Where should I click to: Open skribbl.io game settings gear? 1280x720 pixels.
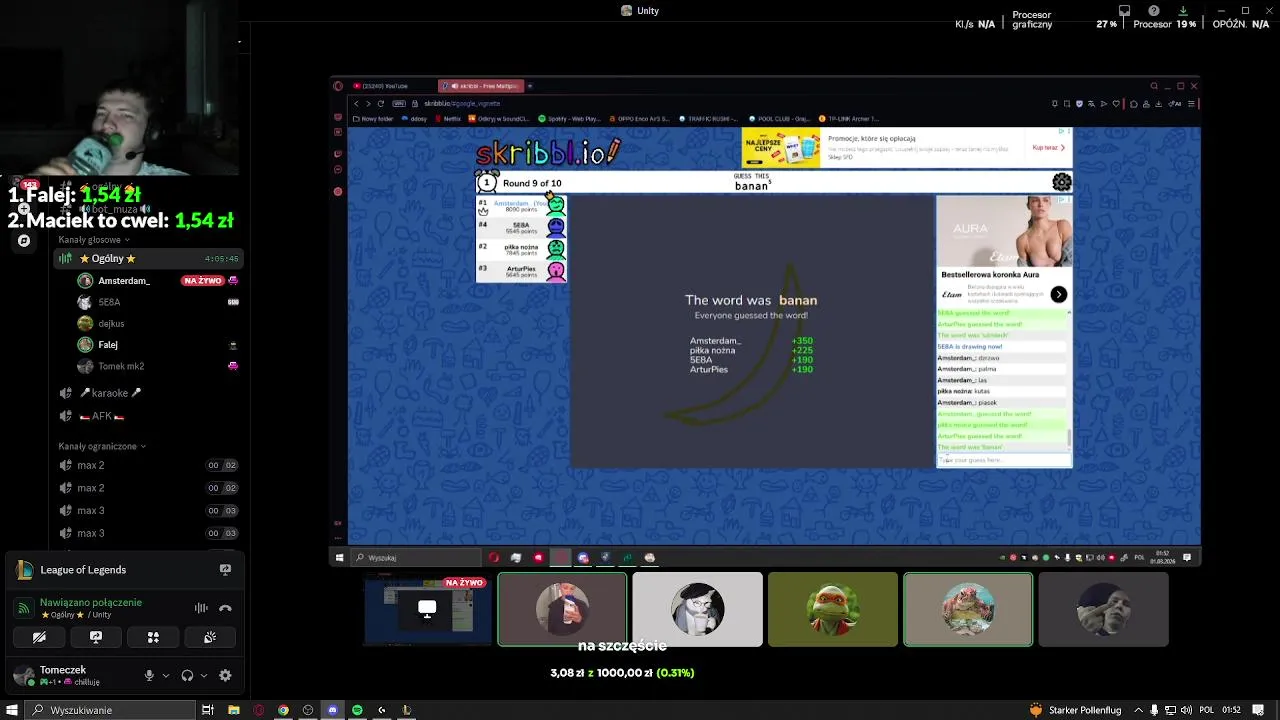pyautogui.click(x=1062, y=182)
